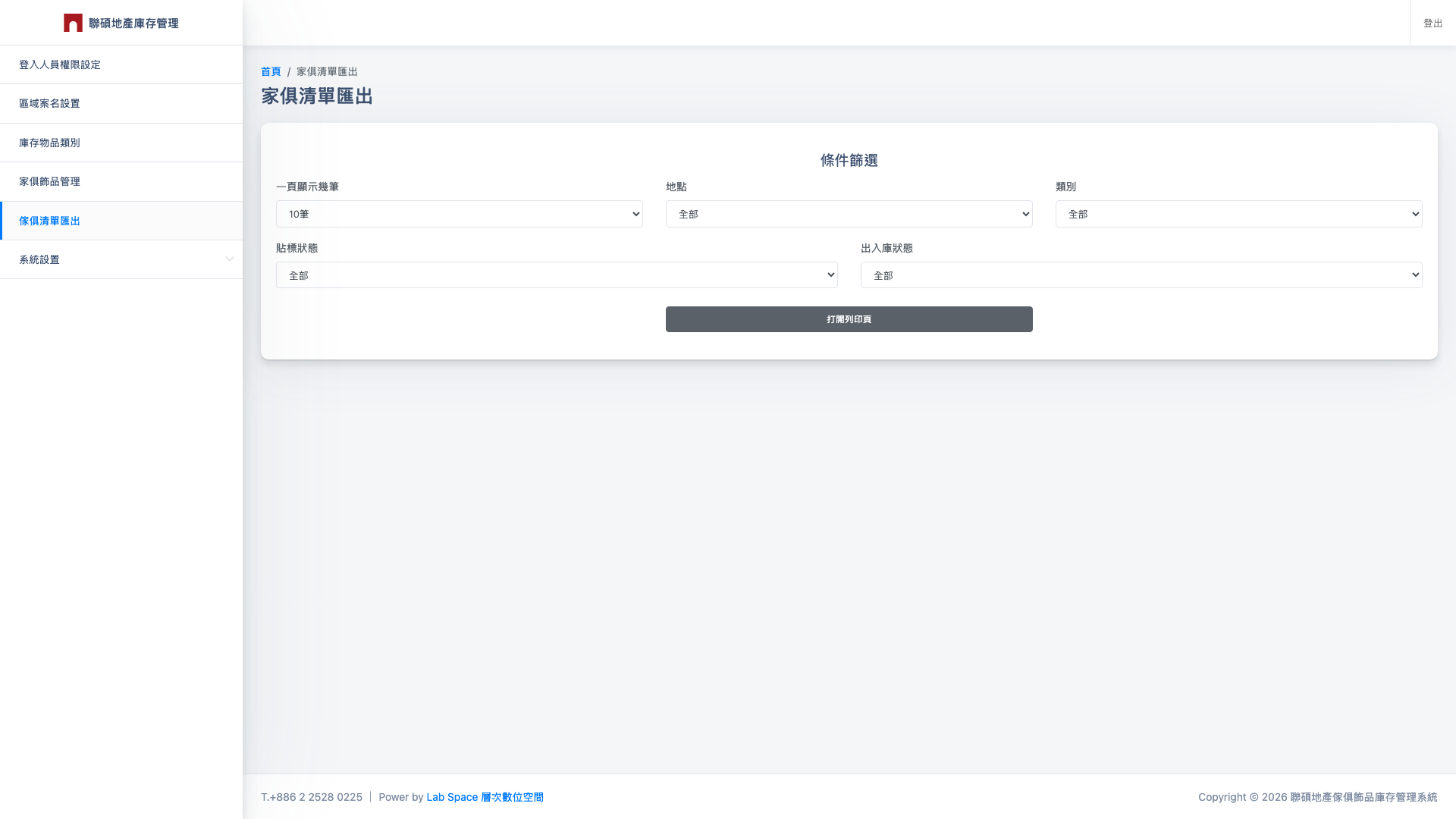Open the 首頁 breadcrumb link

(x=270, y=71)
